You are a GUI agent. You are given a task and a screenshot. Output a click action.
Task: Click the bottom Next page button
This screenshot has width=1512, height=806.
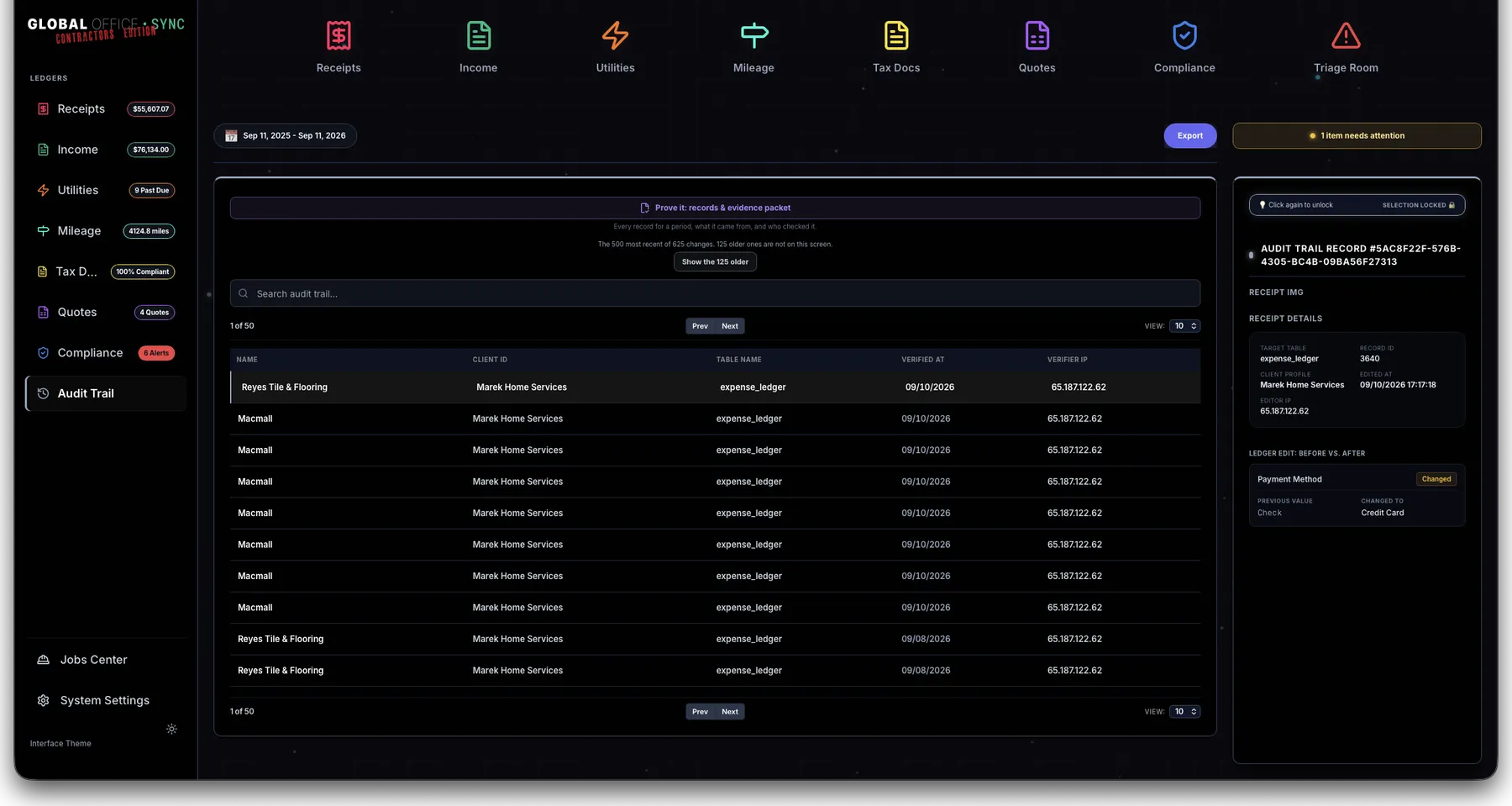click(730, 712)
